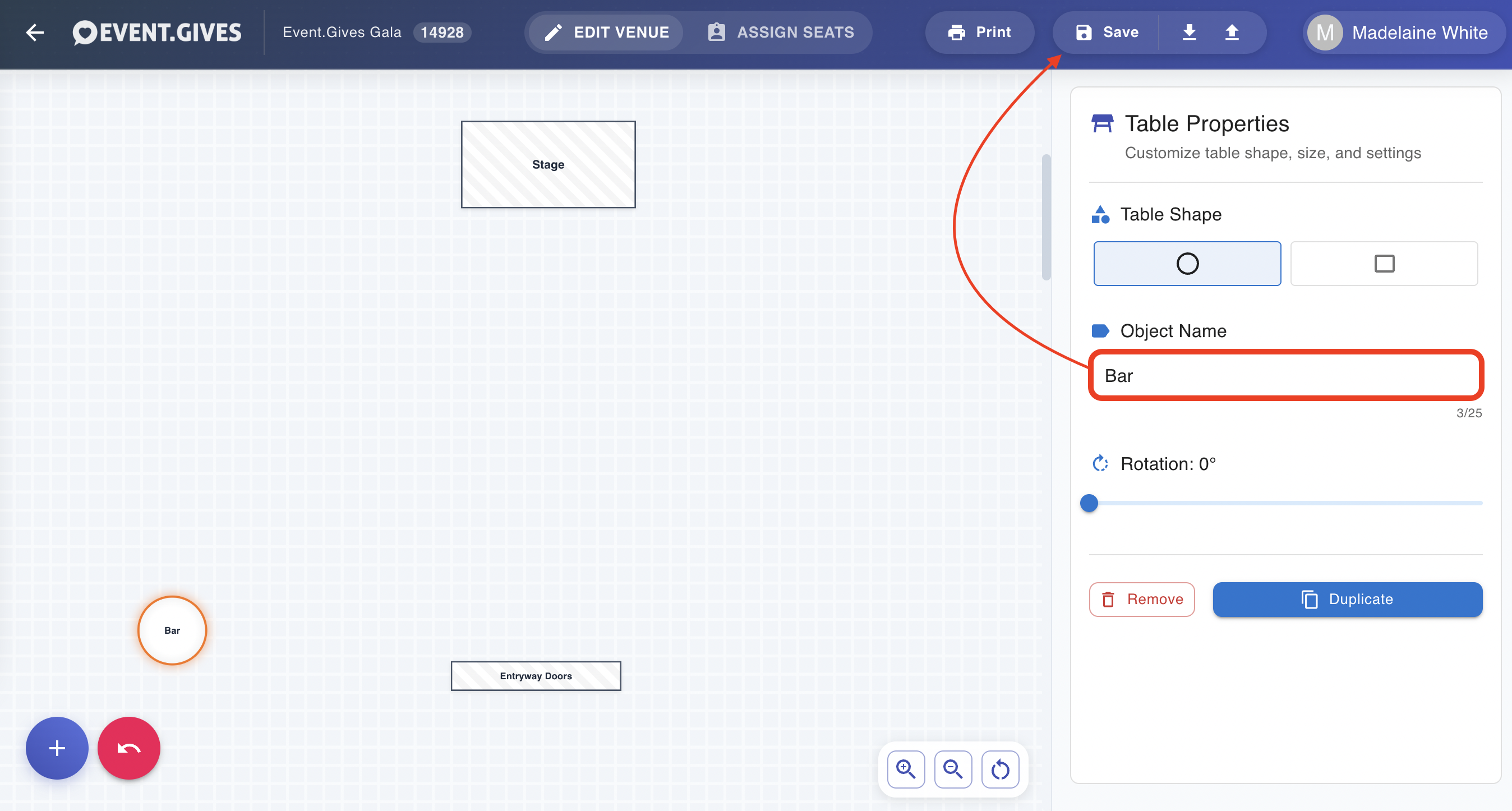Switch to Assign Seats mode
Image resolution: width=1512 pixels, height=811 pixels.
[x=781, y=33]
